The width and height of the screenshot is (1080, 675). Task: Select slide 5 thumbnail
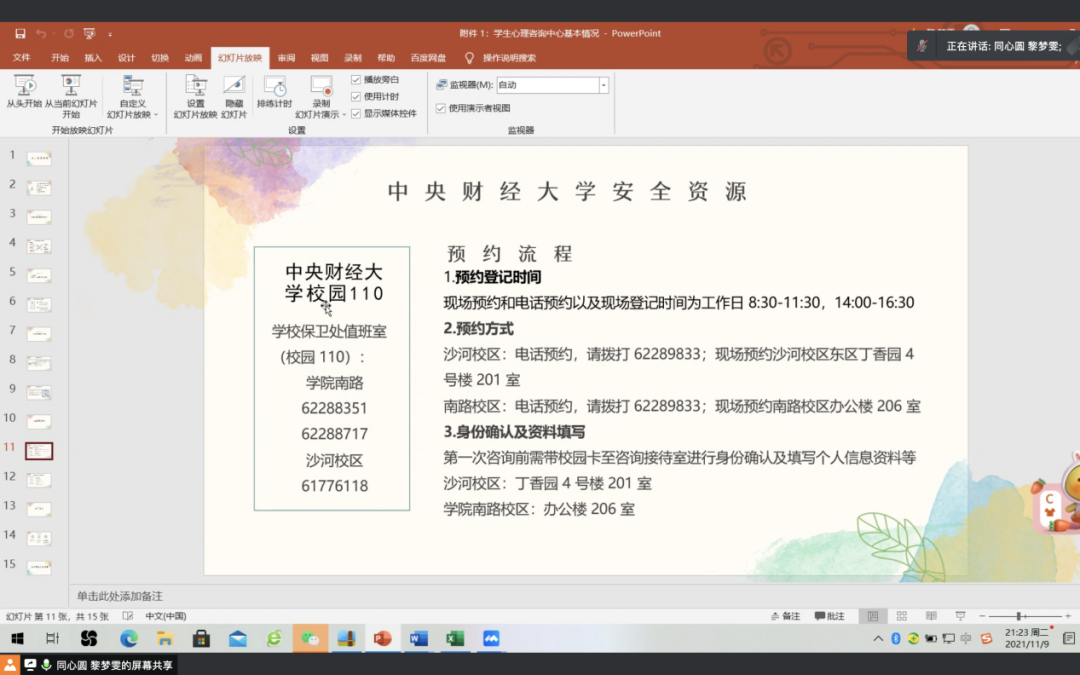(39, 276)
